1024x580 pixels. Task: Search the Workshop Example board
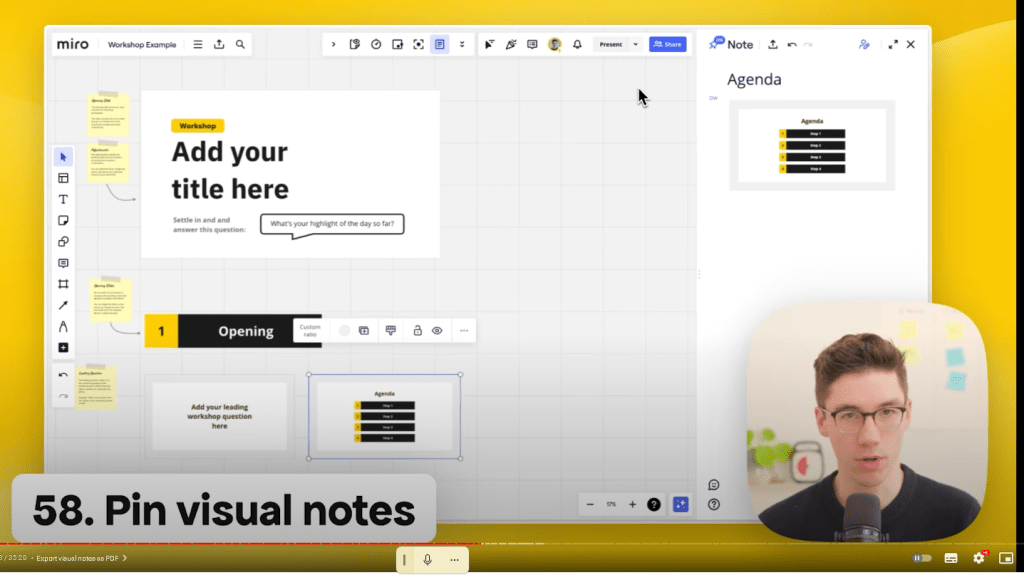pos(240,44)
